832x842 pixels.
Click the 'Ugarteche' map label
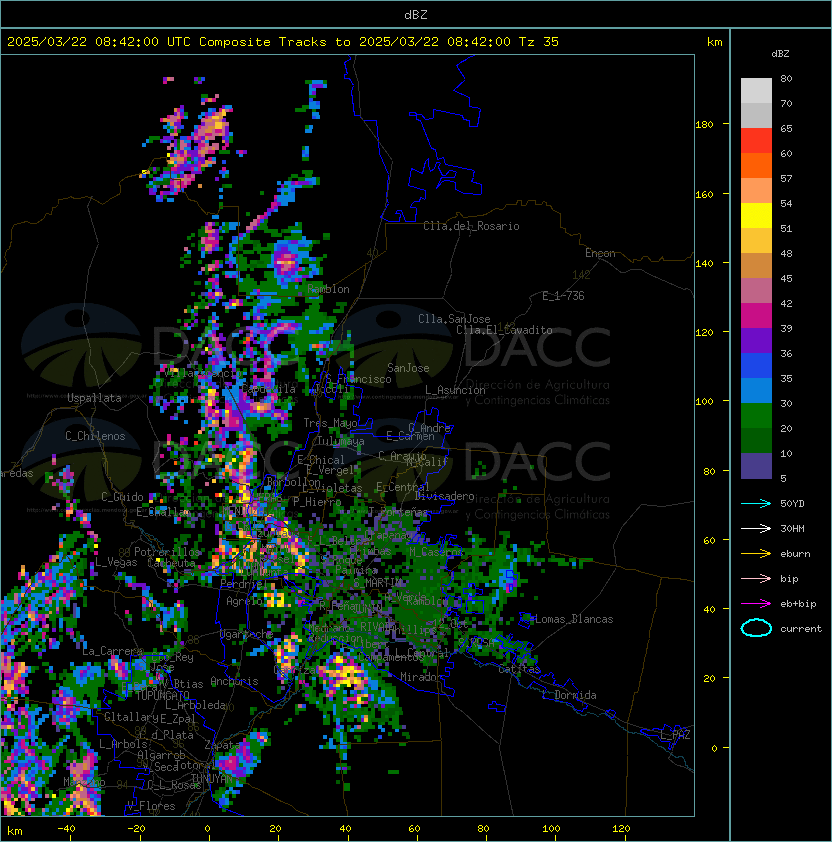(x=247, y=635)
